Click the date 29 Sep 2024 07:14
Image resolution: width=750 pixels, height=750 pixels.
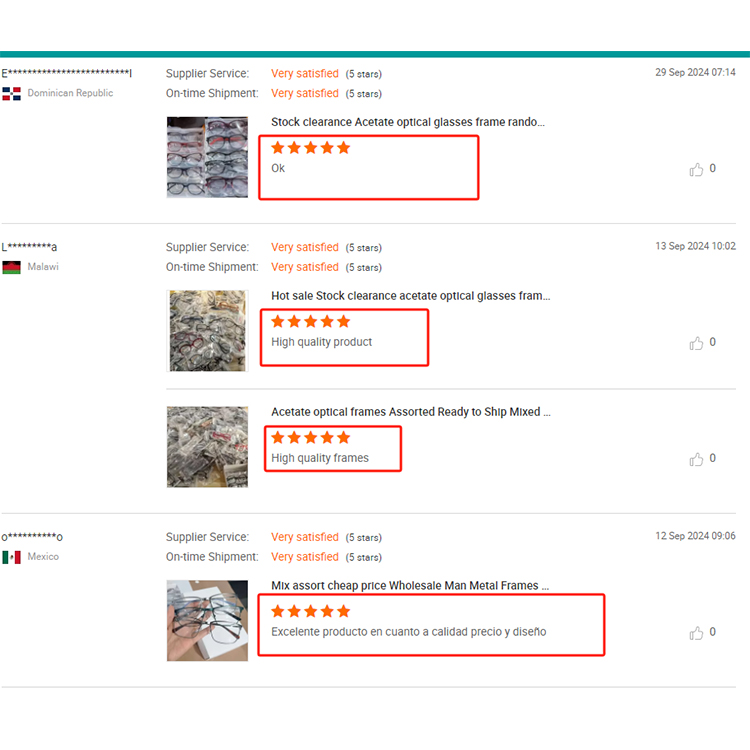[x=695, y=72]
